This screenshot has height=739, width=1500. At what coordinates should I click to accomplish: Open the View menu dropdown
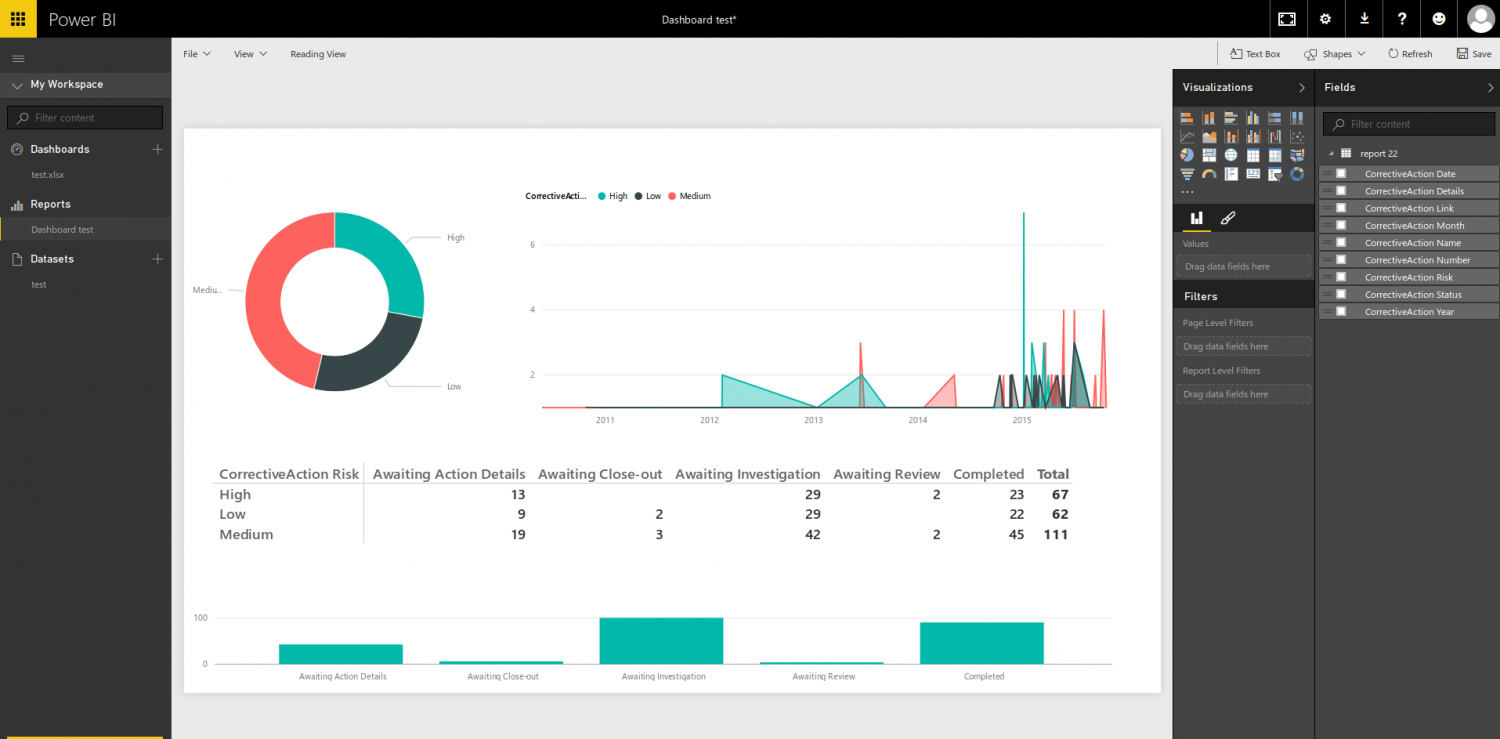tap(248, 53)
